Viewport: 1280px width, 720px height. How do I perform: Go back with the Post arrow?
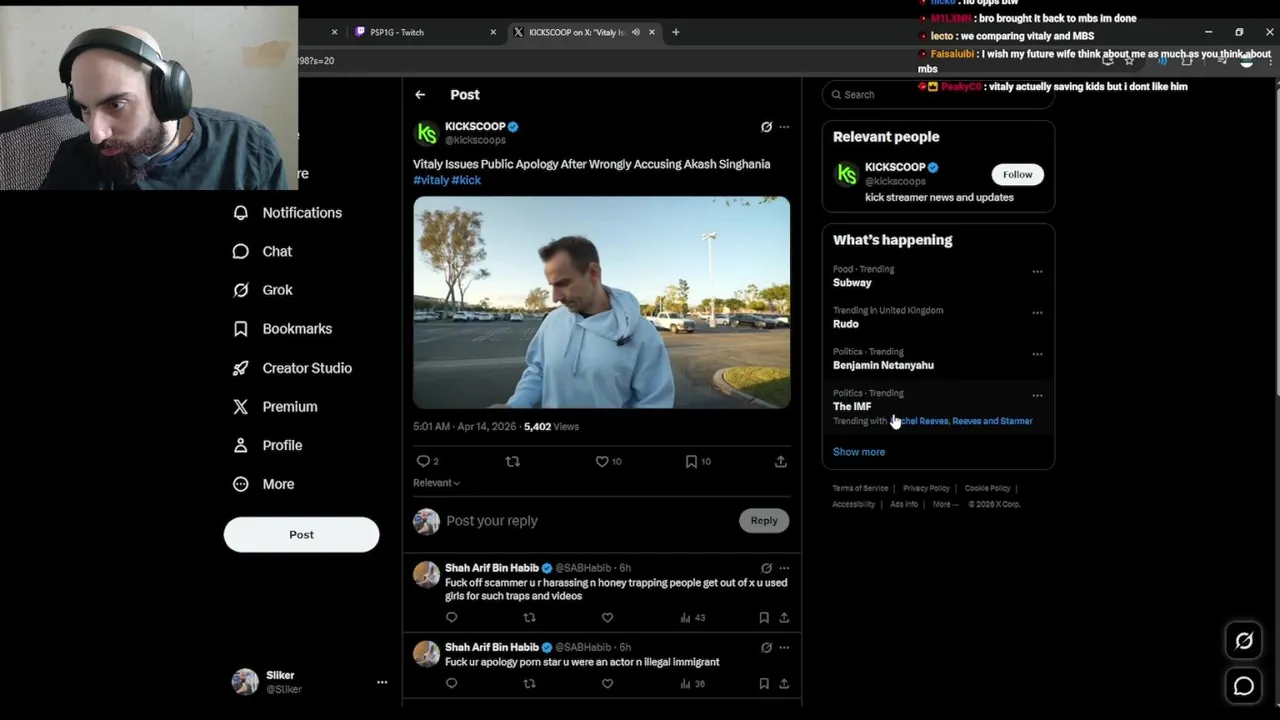420,95
